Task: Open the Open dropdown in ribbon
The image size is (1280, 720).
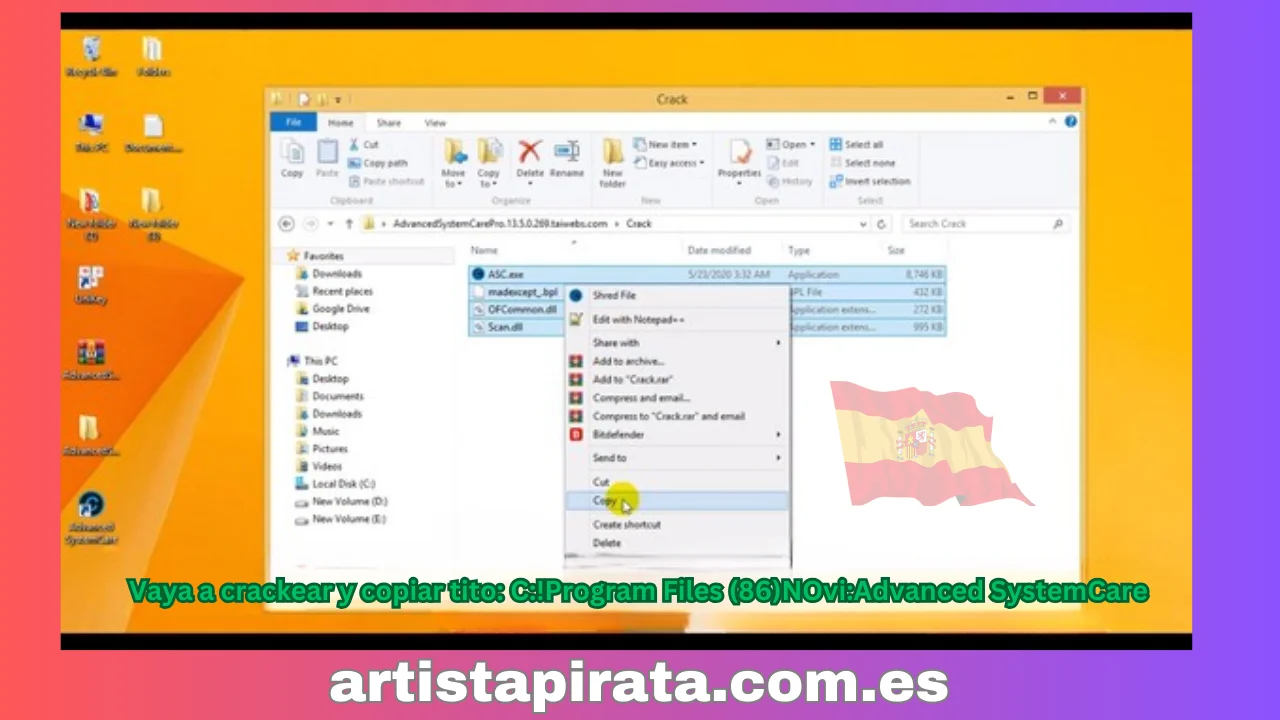Action: click(791, 144)
